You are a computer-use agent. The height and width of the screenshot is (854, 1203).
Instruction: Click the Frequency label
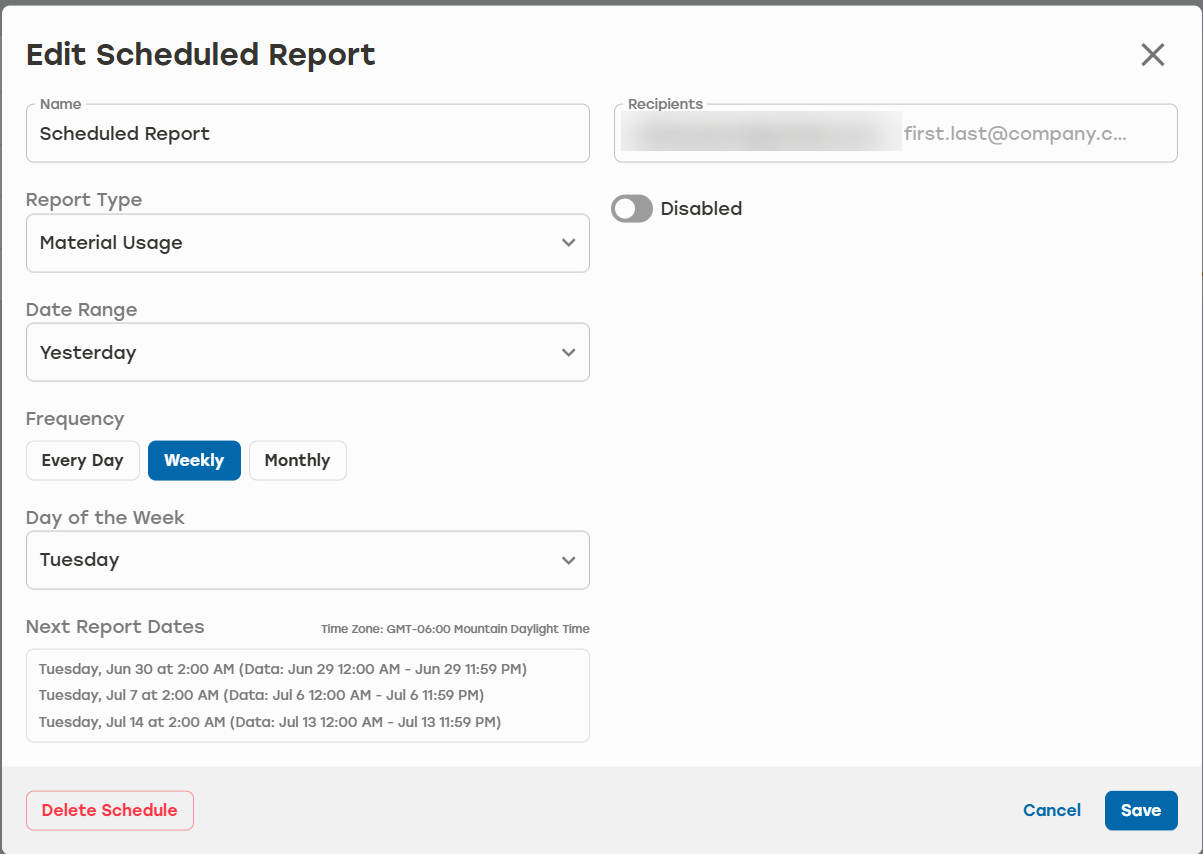point(75,419)
